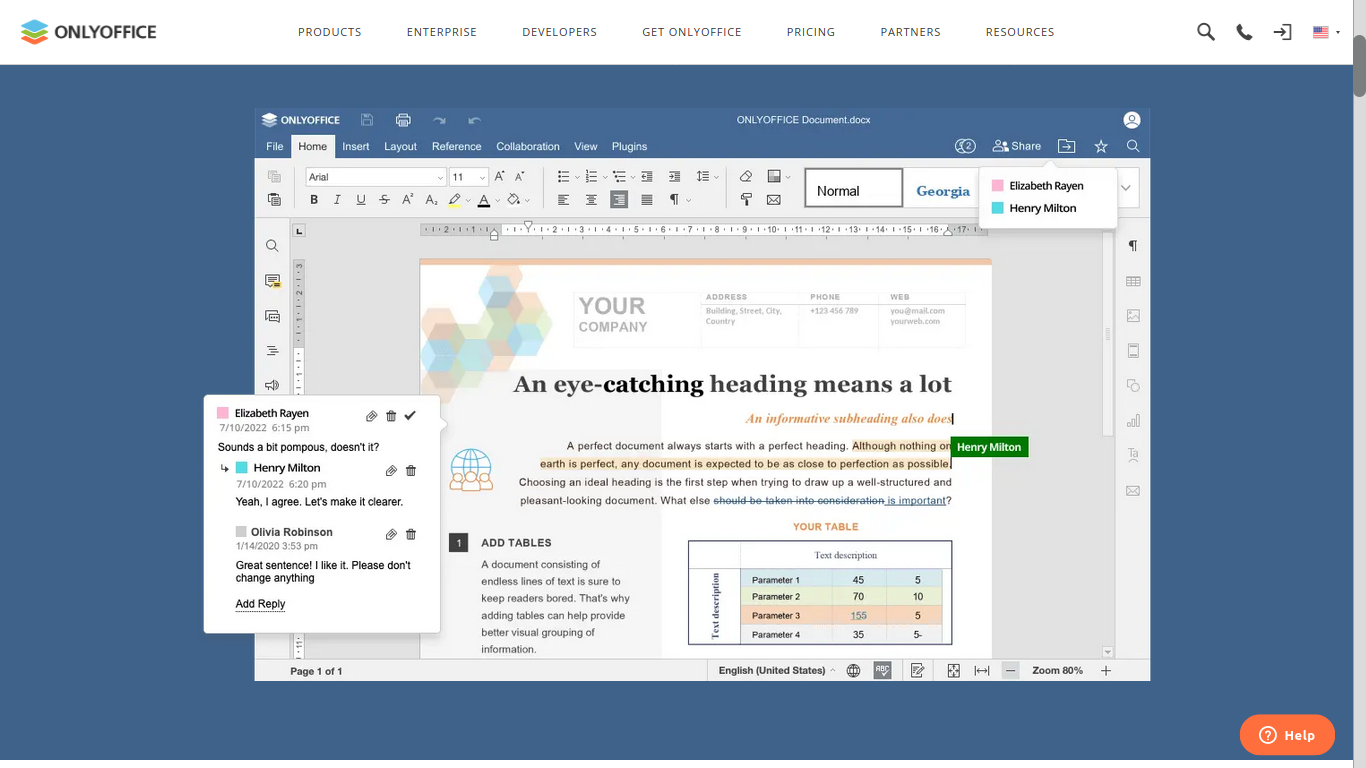Image resolution: width=1366 pixels, height=768 pixels.
Task: Apply subscript formatting
Action: click(x=431, y=200)
